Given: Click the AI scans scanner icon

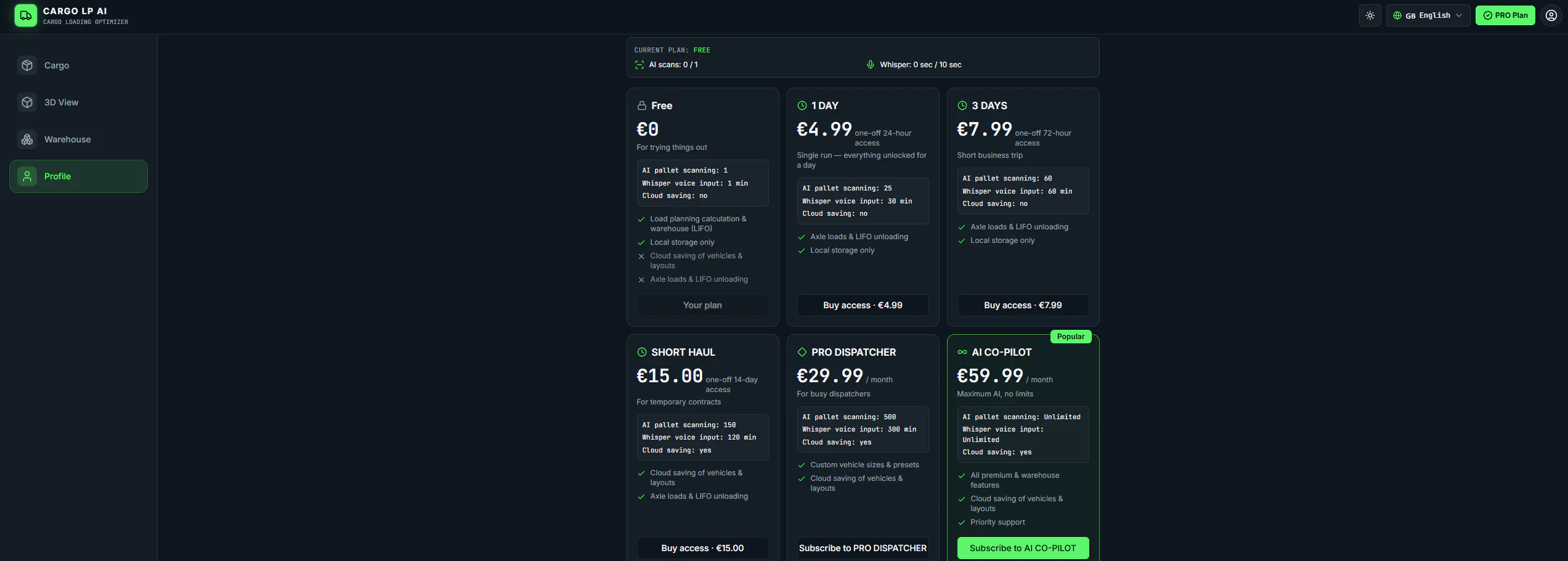Looking at the screenshot, I should tap(640, 65).
